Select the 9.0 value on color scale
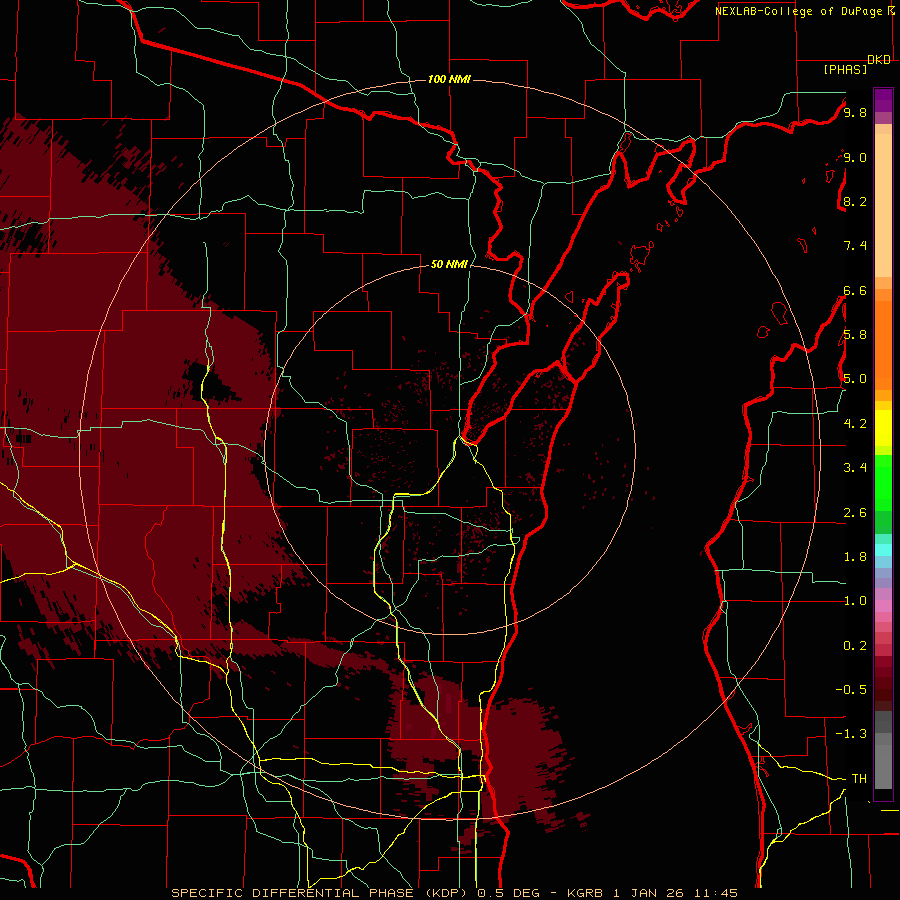This screenshot has width=900, height=900. click(855, 157)
